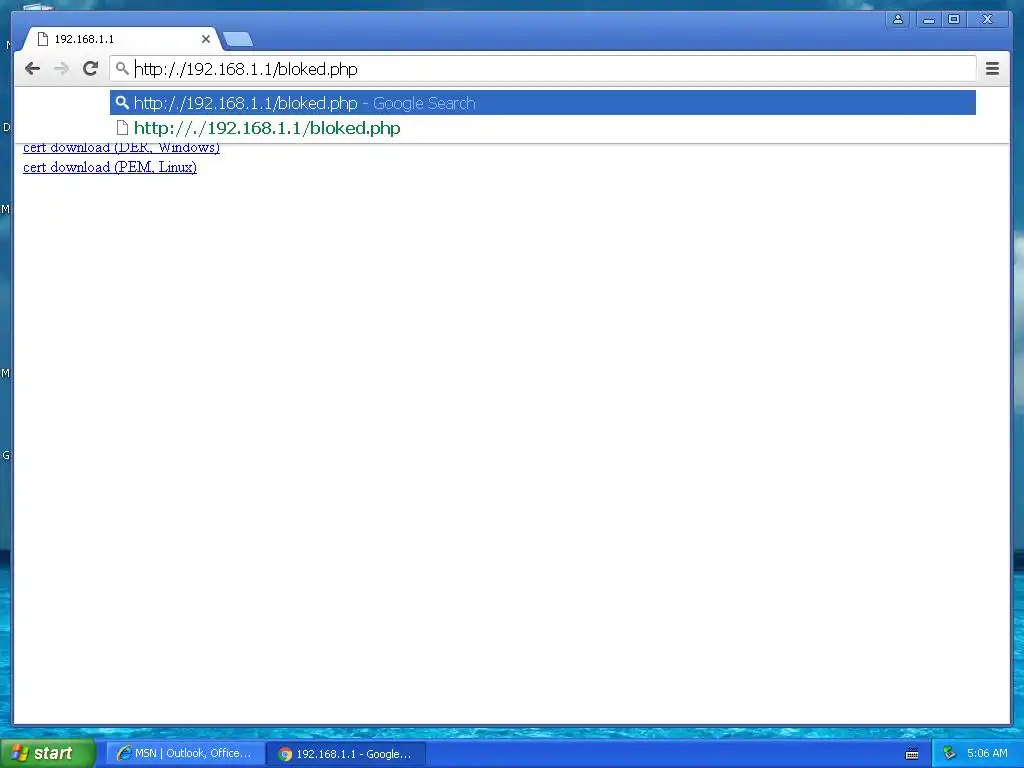Close the 192.168.1.1 tab
This screenshot has width=1024, height=768.
coord(206,39)
